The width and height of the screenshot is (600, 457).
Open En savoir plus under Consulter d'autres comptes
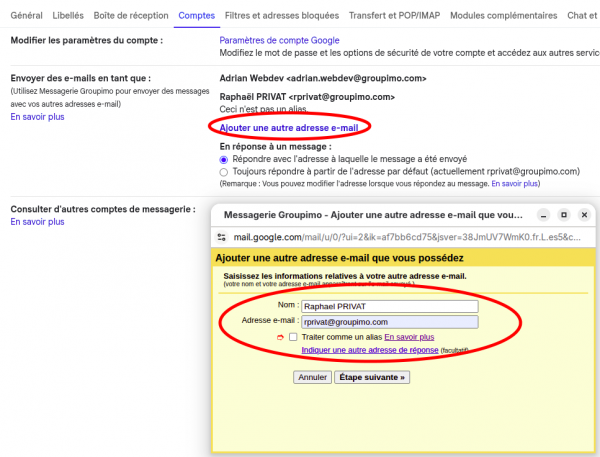point(38,222)
